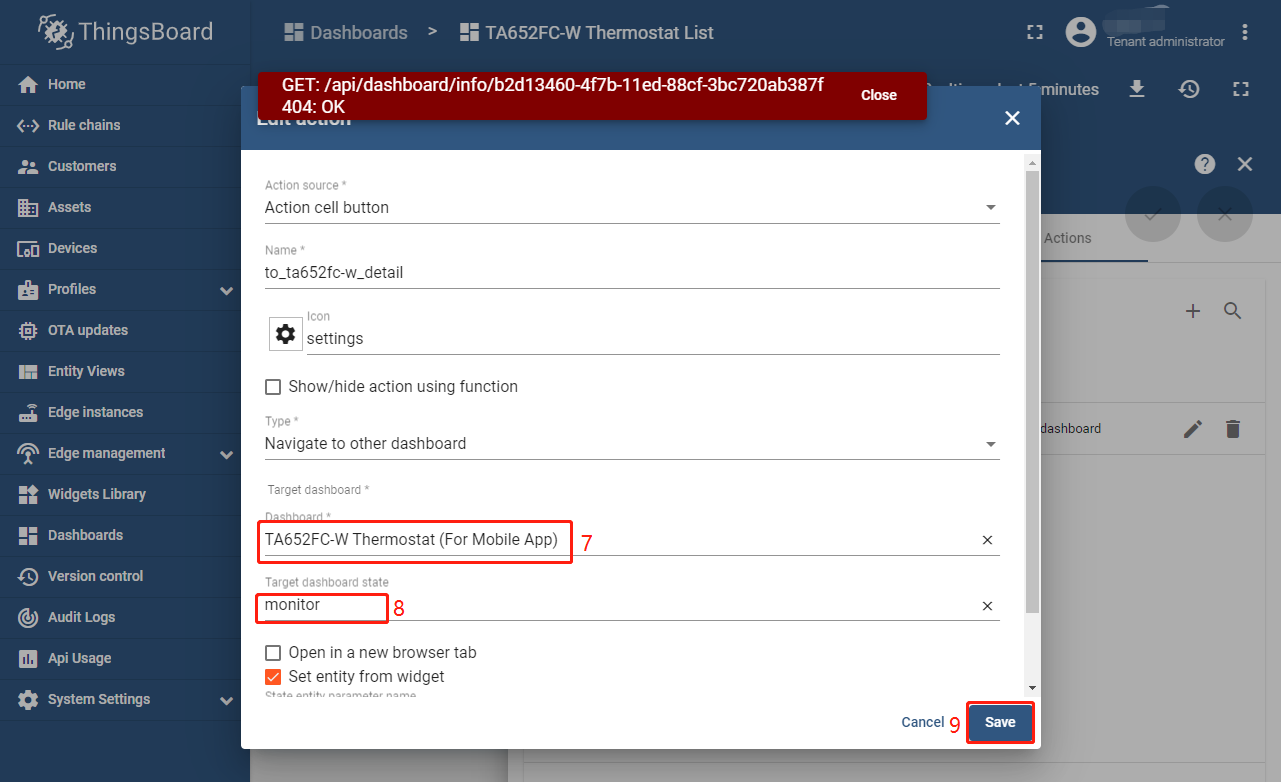This screenshot has width=1281, height=782.
Task: Close the Edit action dialog
Action: point(1012,118)
